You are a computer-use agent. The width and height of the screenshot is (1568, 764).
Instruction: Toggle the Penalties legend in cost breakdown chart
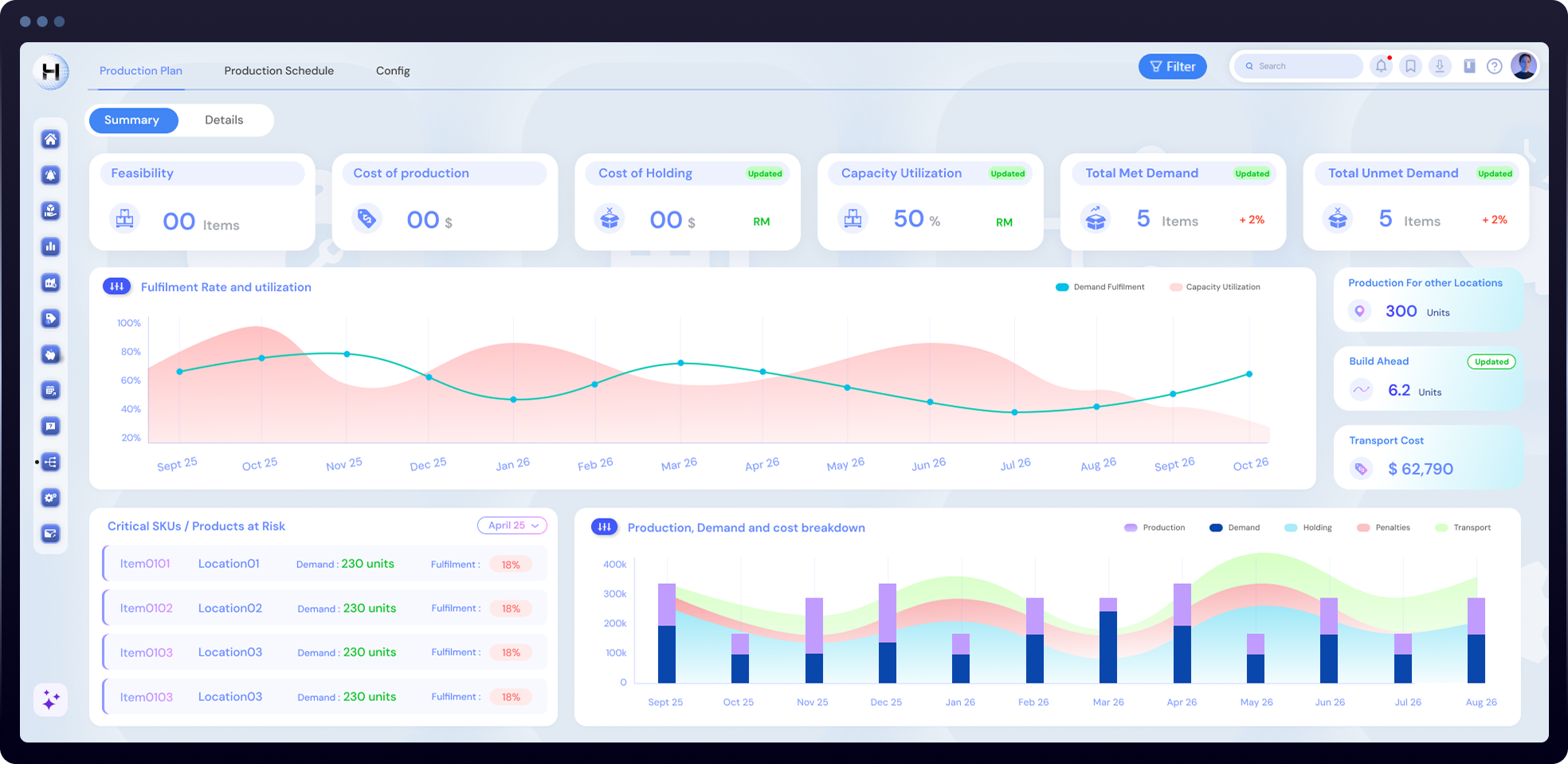click(x=1384, y=527)
